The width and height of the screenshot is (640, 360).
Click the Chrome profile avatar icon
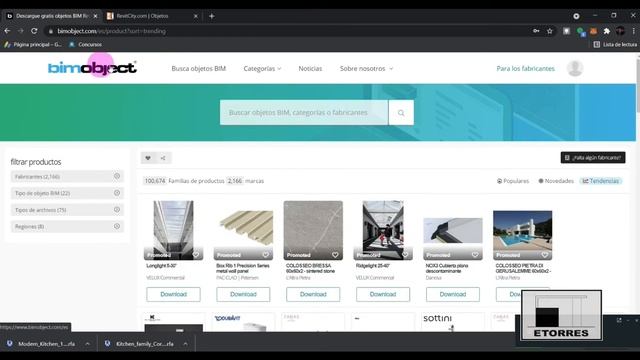point(620,31)
